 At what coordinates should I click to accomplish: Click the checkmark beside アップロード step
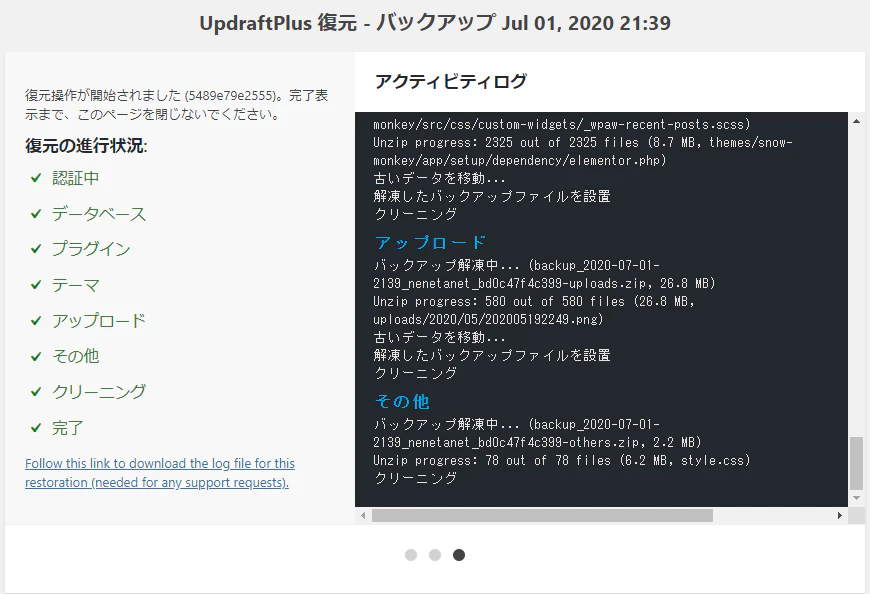point(36,321)
